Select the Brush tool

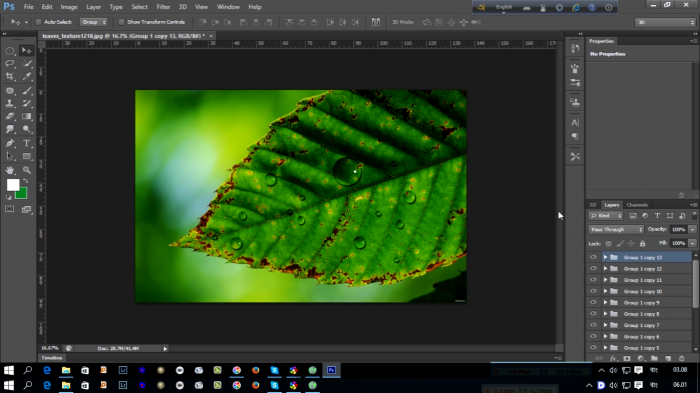pyautogui.click(x=27, y=91)
